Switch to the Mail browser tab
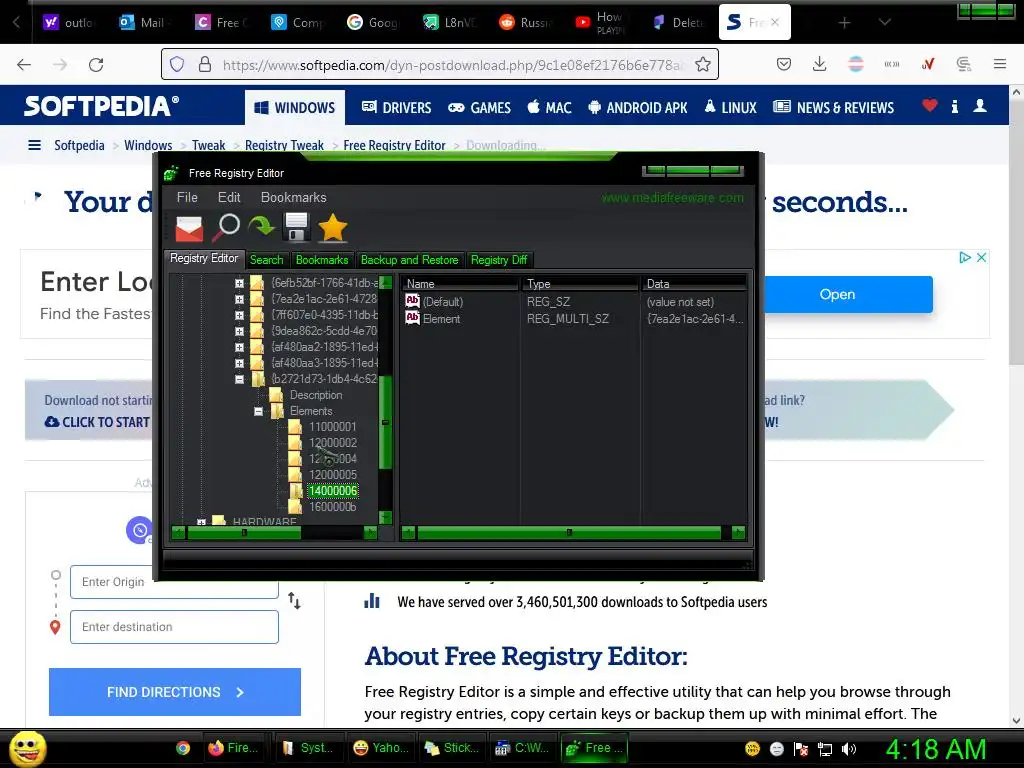Image resolution: width=1024 pixels, height=768 pixels. pos(144,22)
